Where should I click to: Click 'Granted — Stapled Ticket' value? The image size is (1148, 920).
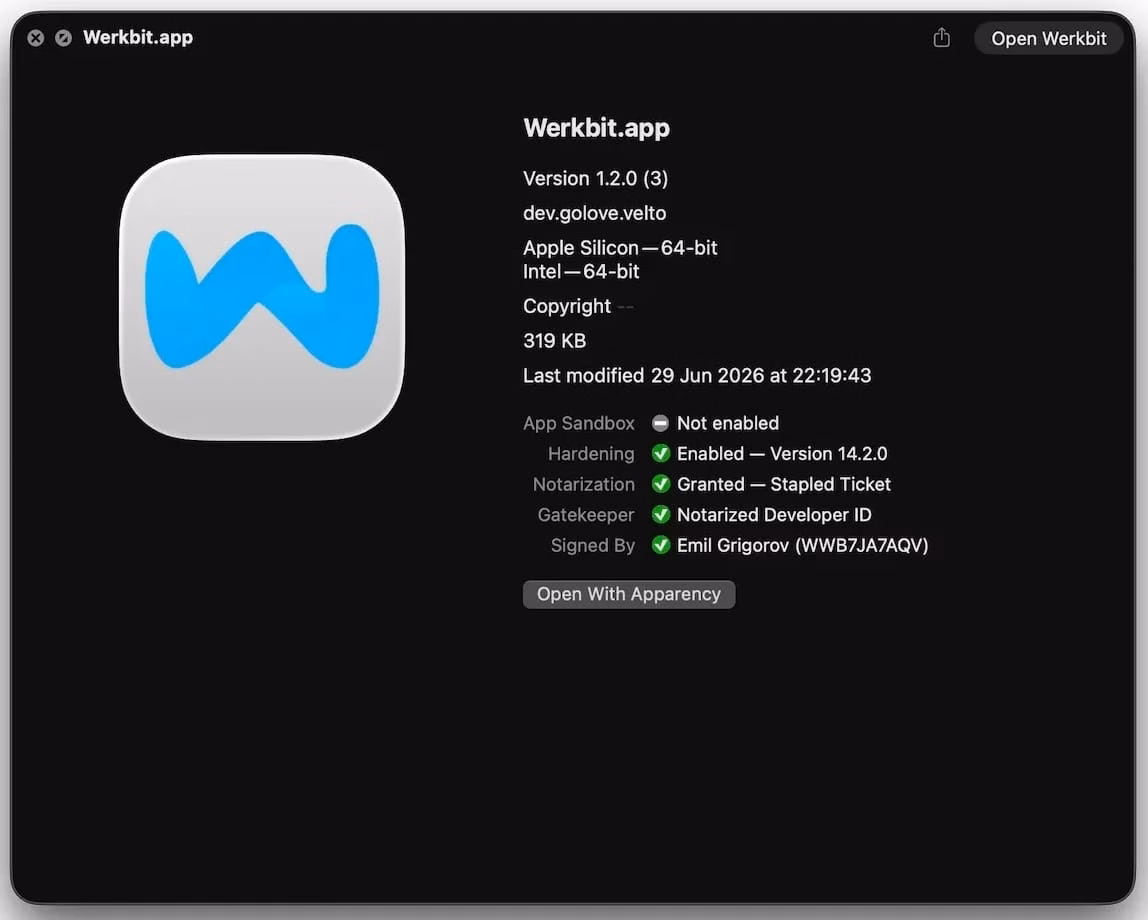click(x=783, y=484)
